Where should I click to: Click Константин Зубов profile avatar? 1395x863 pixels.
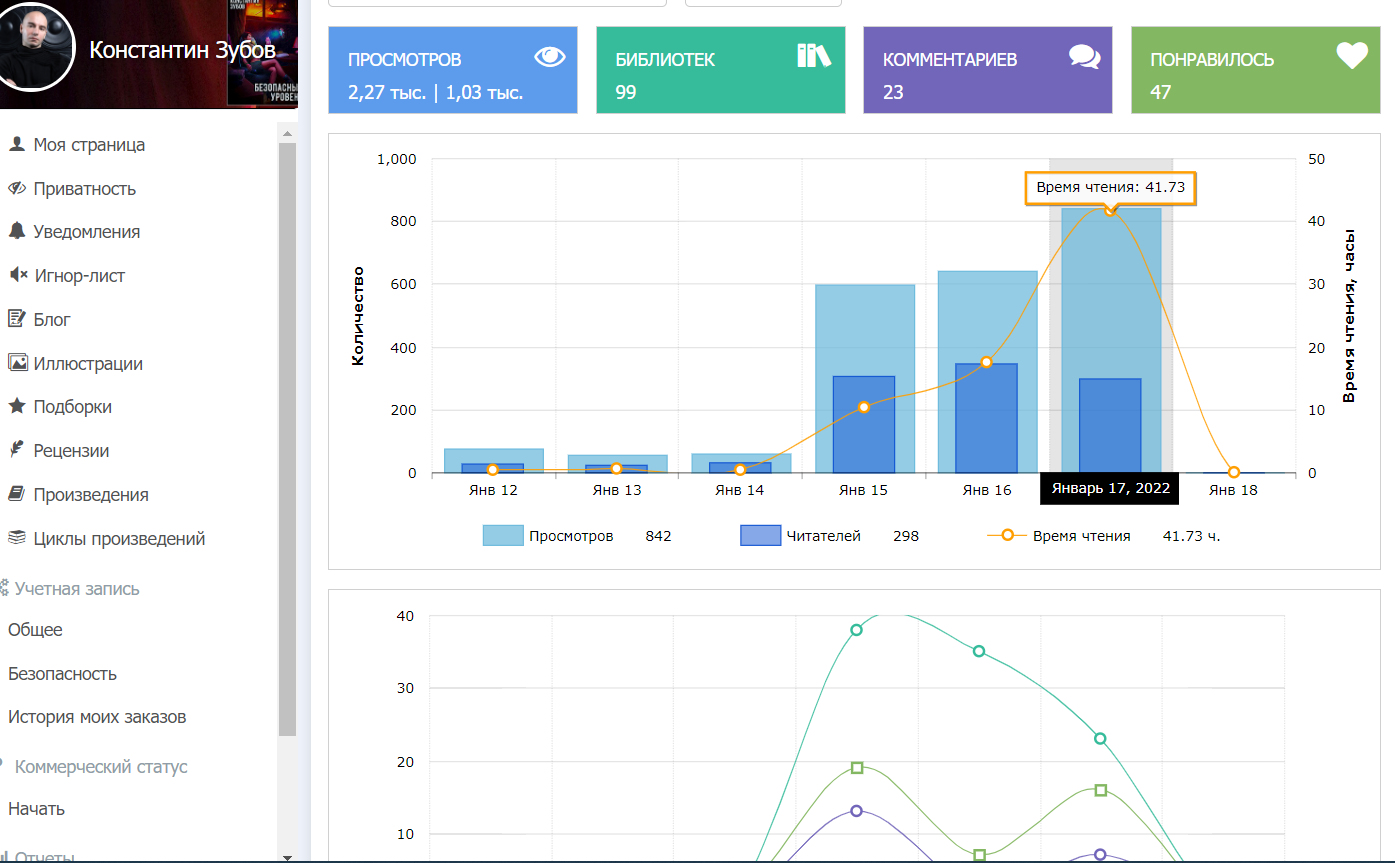36,48
